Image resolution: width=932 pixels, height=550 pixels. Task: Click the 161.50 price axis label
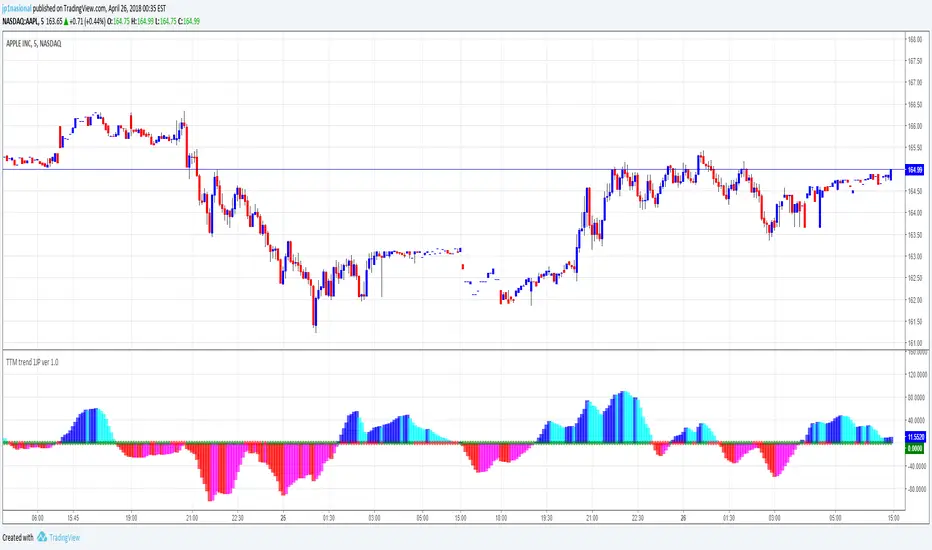click(915, 322)
